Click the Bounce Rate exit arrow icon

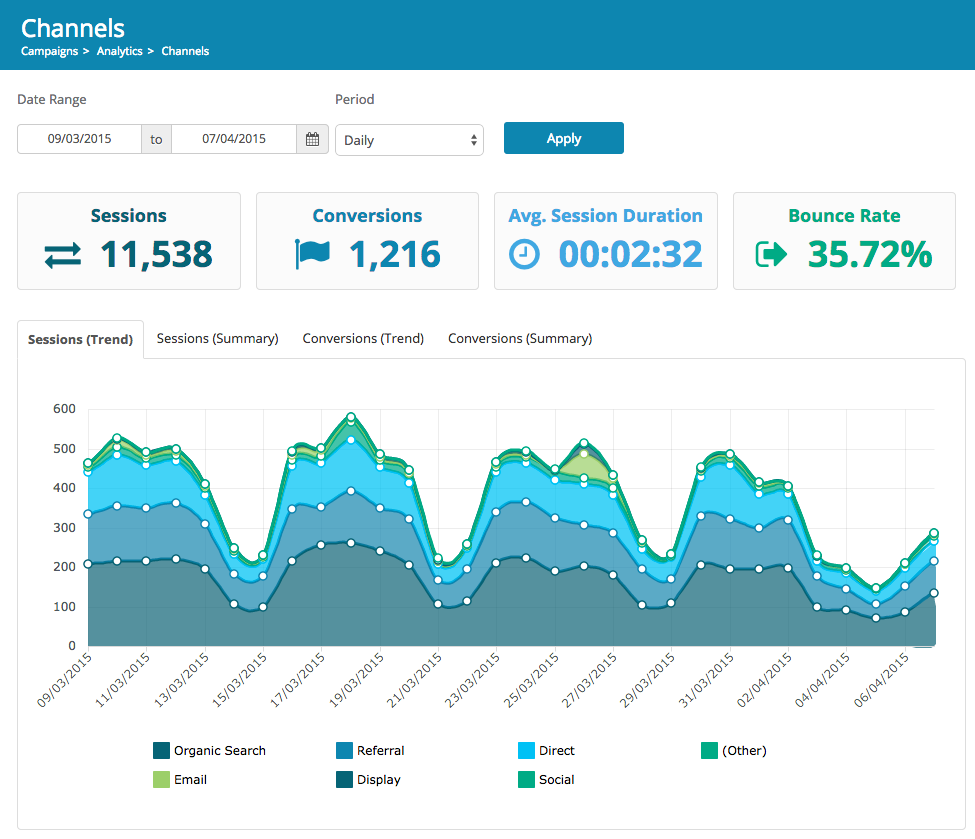click(774, 255)
